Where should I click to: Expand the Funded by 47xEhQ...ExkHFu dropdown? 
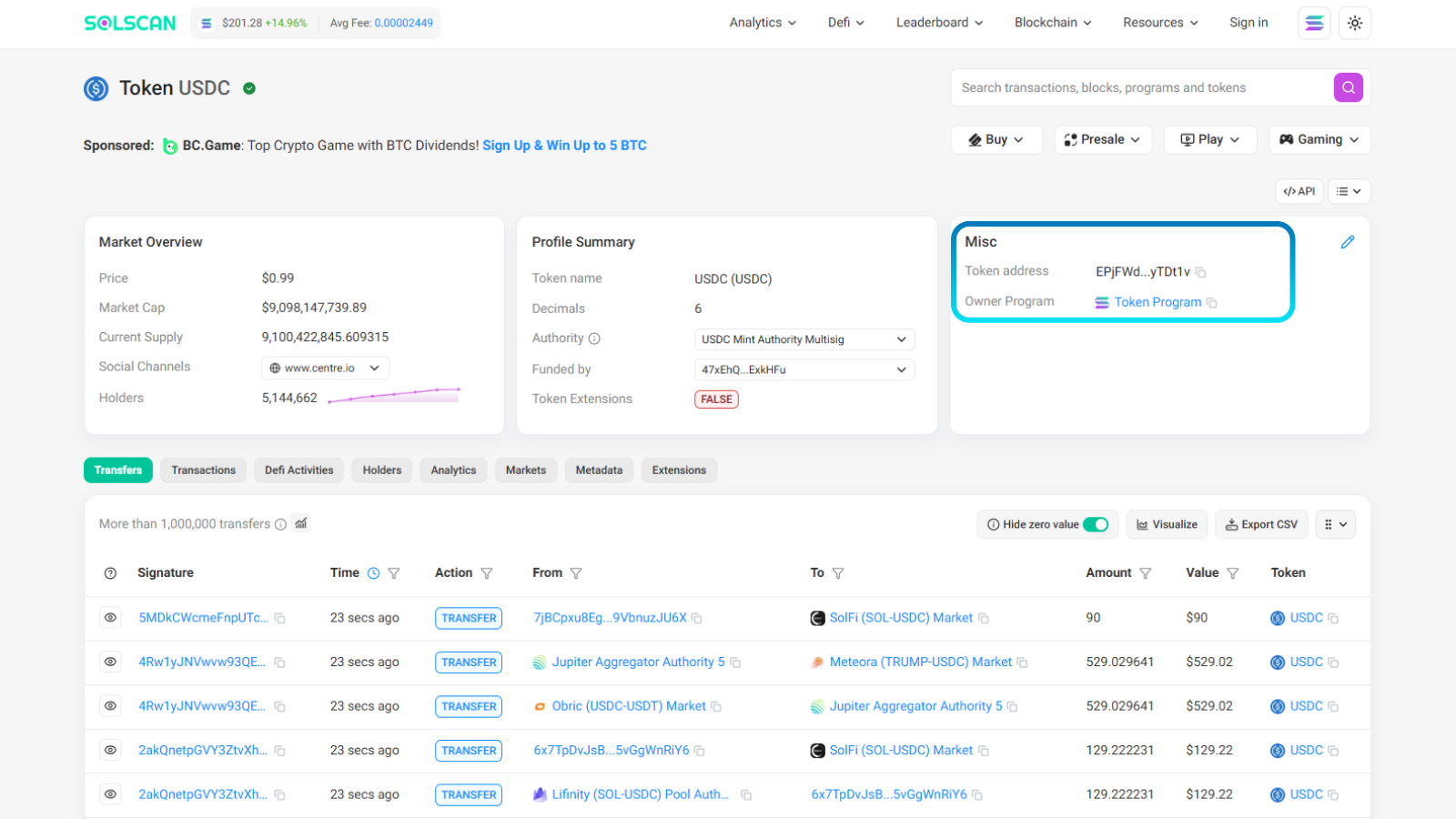(x=804, y=369)
